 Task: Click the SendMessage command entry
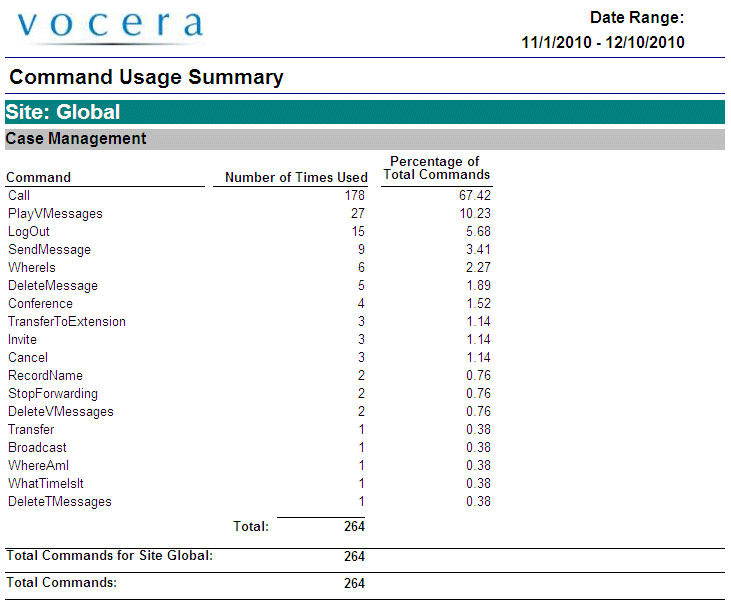[x=49, y=250]
